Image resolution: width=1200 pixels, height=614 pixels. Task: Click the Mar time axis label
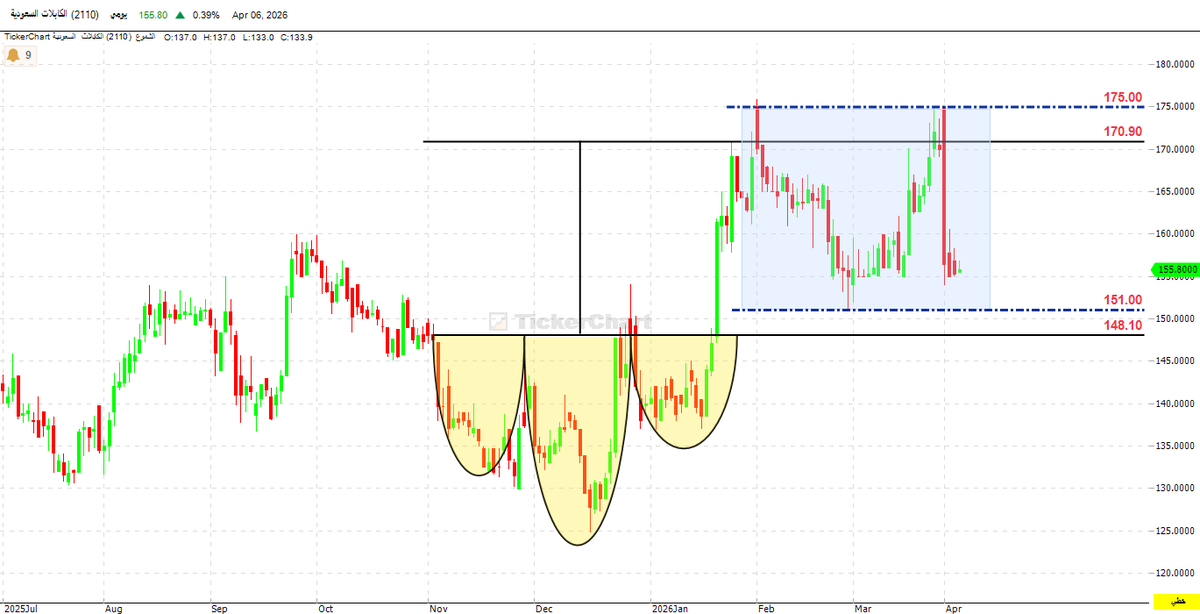pyautogui.click(x=864, y=607)
